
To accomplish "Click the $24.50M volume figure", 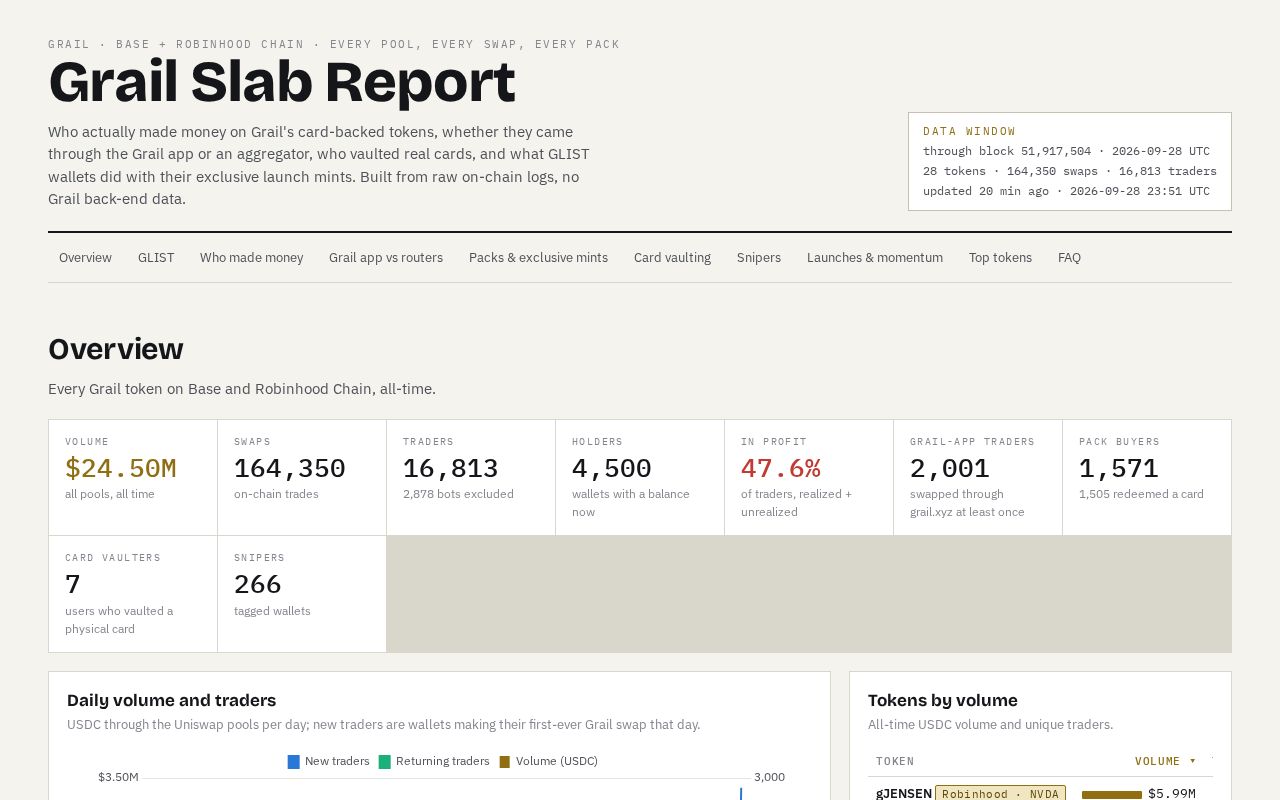I will tap(120, 468).
